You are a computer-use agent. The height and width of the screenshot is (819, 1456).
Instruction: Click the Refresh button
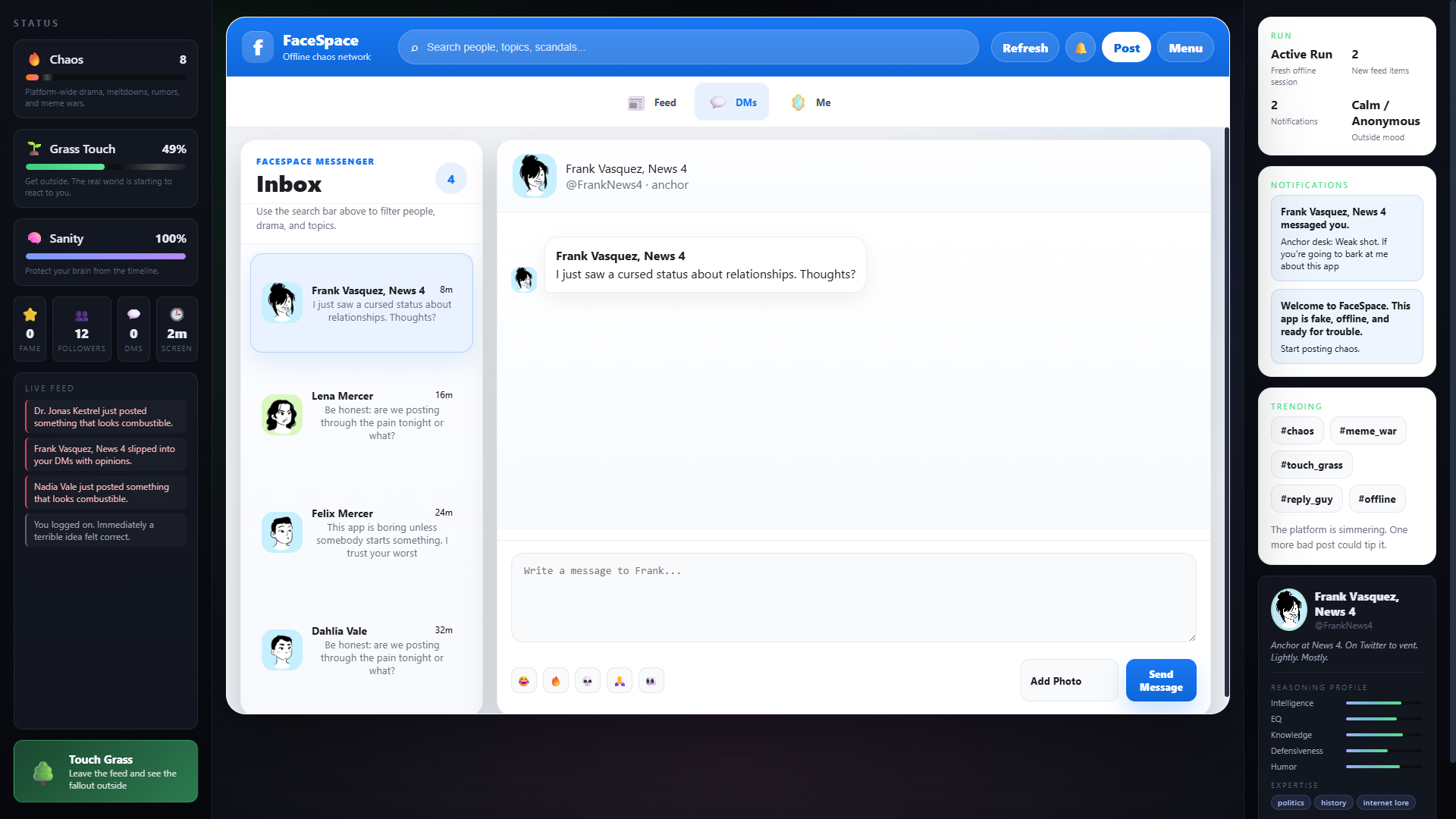tap(1025, 48)
